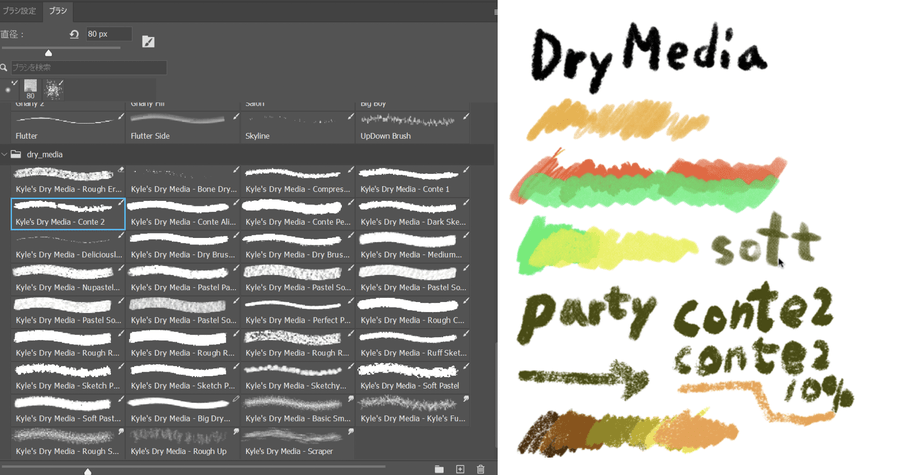Screen dimensions: 900x475
Task: Pick the recent brush thumbnail labeled 80
Action: click(x=30, y=89)
